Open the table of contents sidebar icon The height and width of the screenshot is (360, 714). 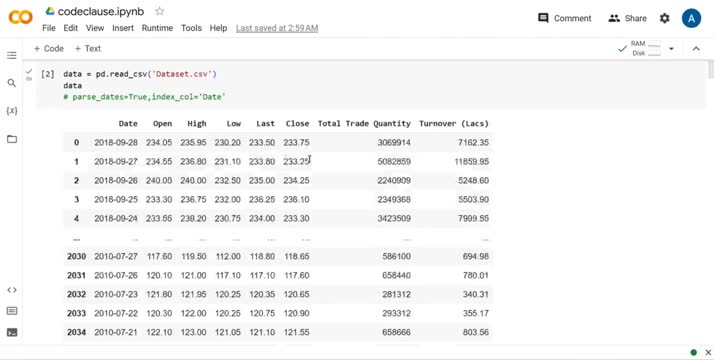click(12, 56)
